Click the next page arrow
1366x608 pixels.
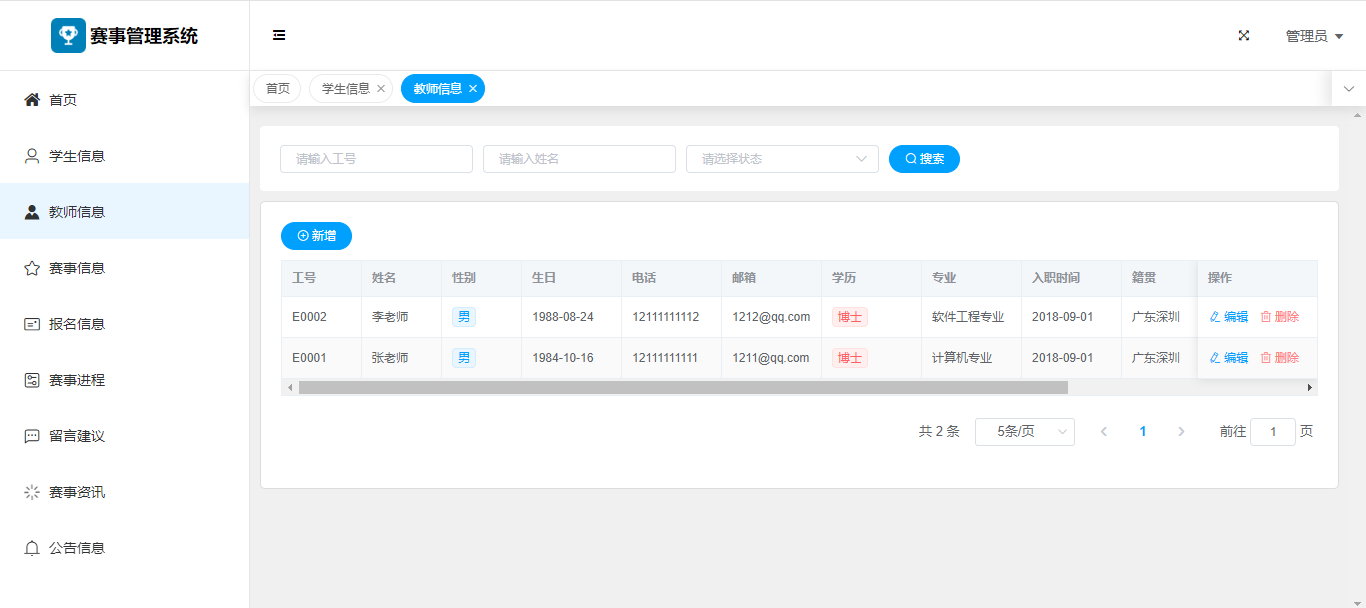(x=1181, y=432)
